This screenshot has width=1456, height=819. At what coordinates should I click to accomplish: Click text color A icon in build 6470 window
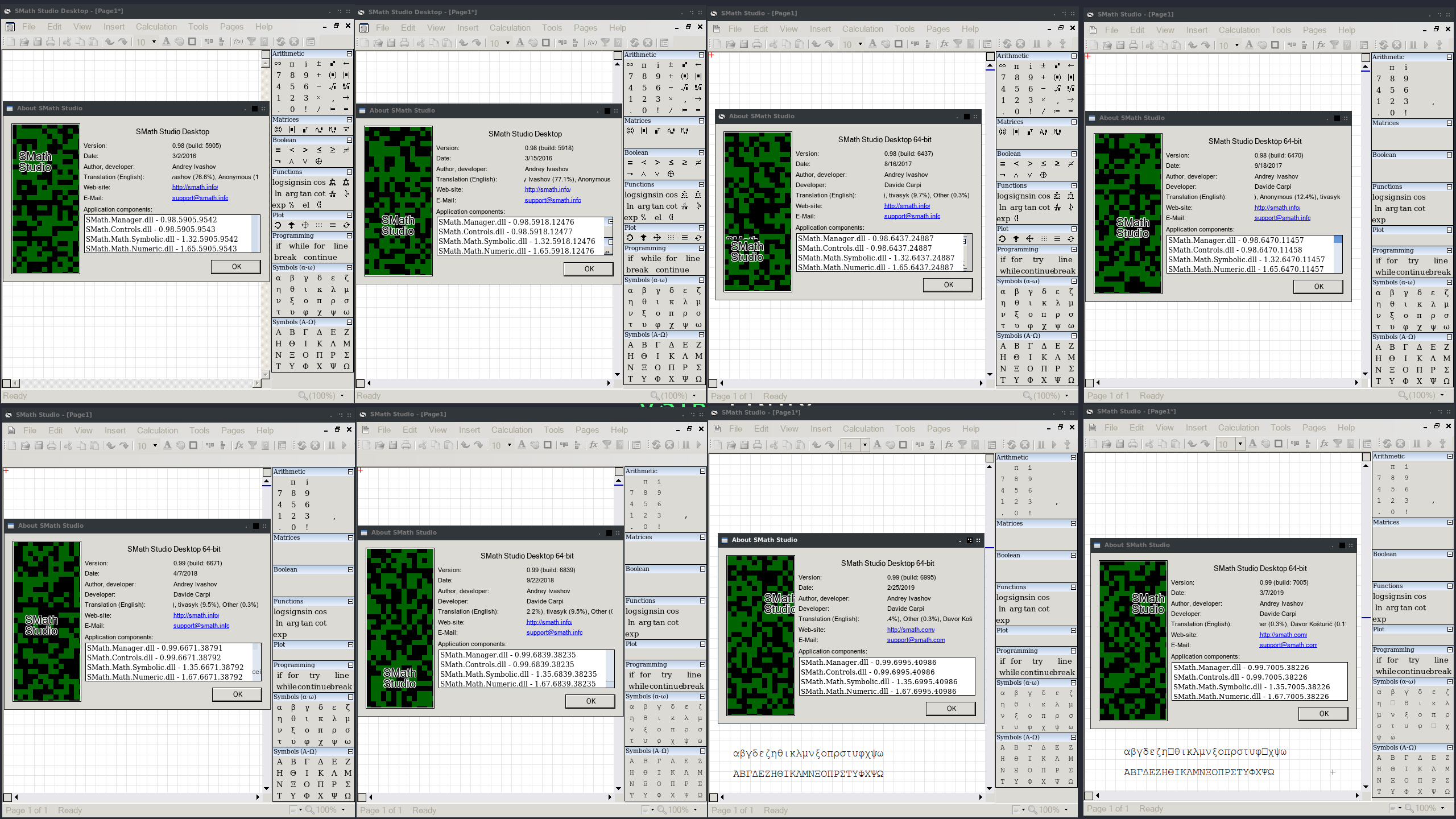tap(1249, 45)
